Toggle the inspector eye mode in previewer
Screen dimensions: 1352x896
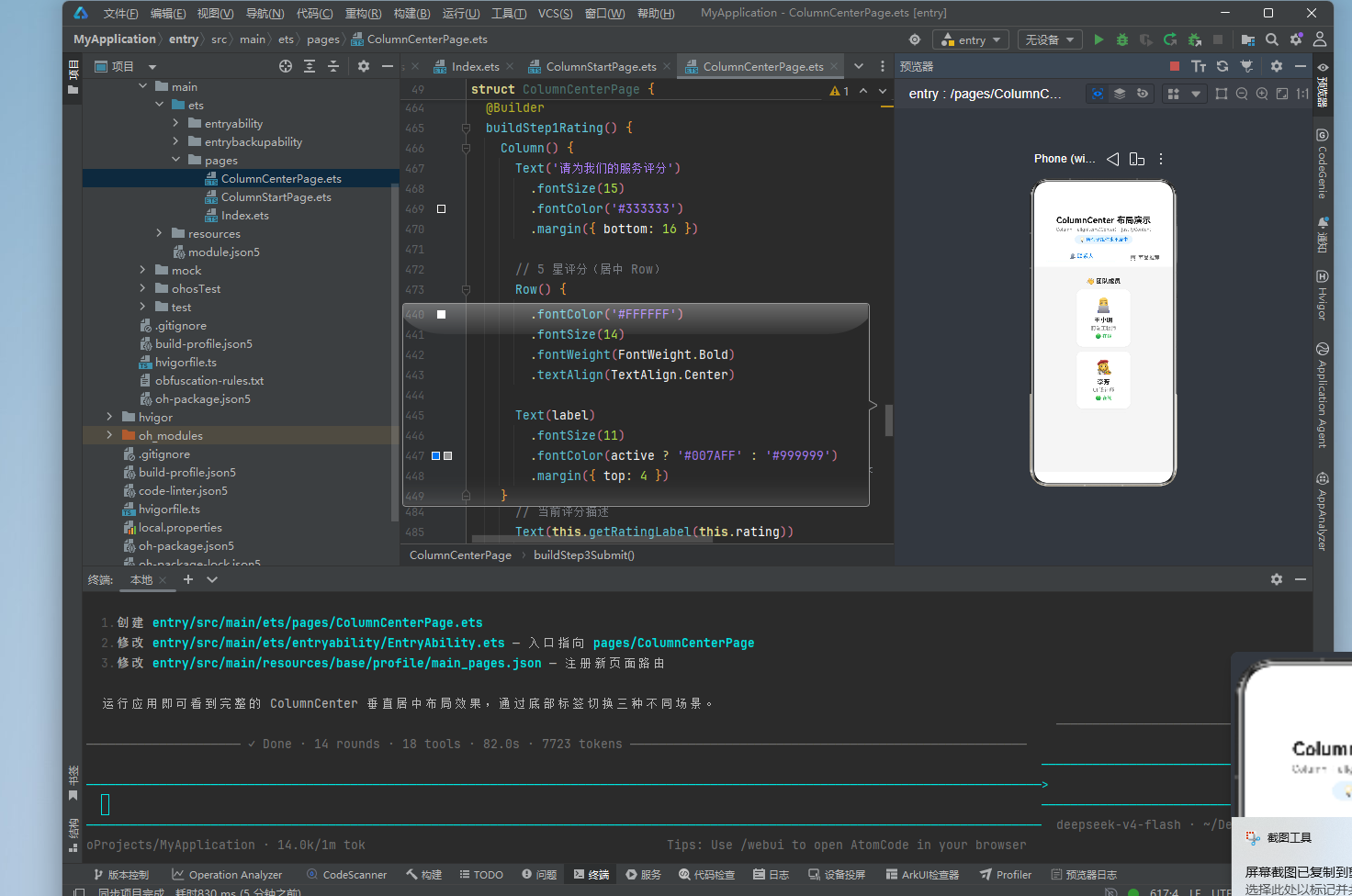coord(1098,94)
